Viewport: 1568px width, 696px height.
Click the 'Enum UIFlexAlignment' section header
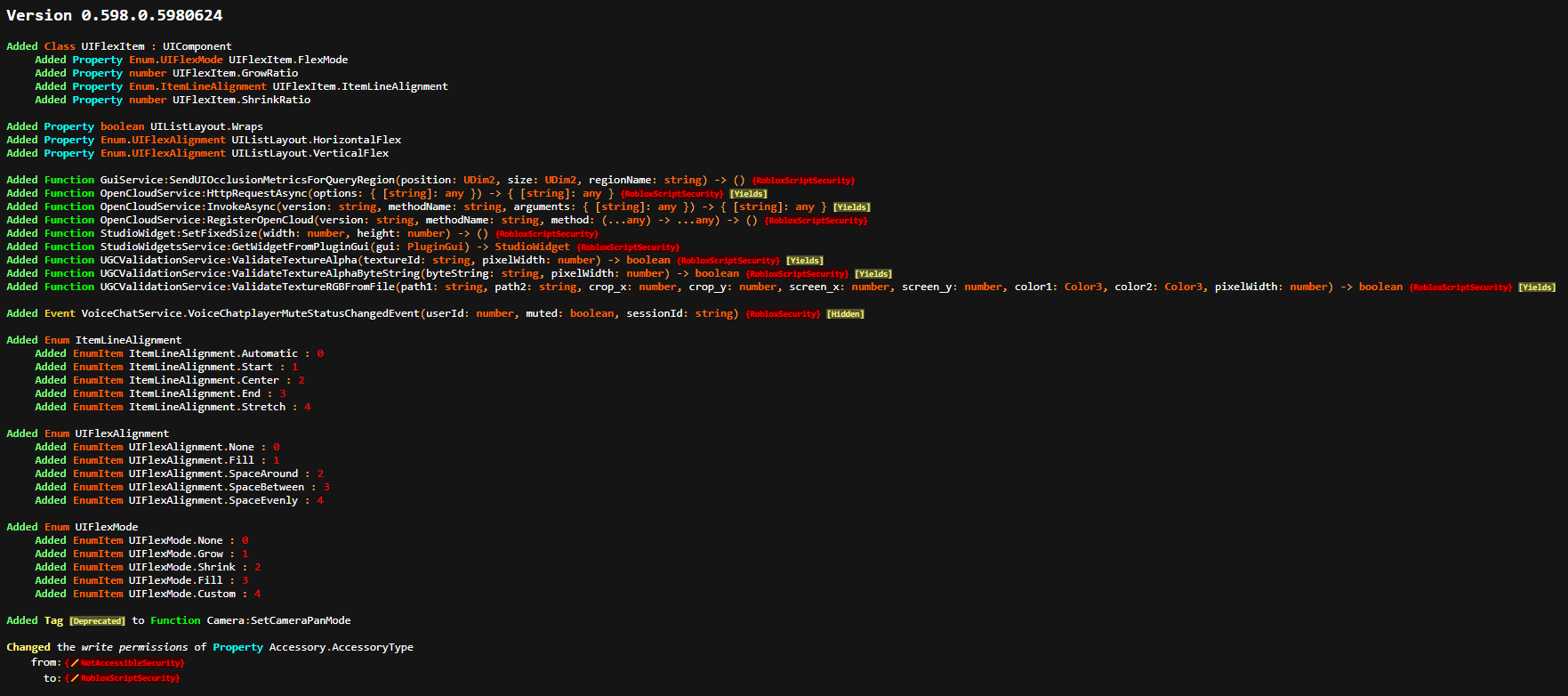(x=107, y=433)
